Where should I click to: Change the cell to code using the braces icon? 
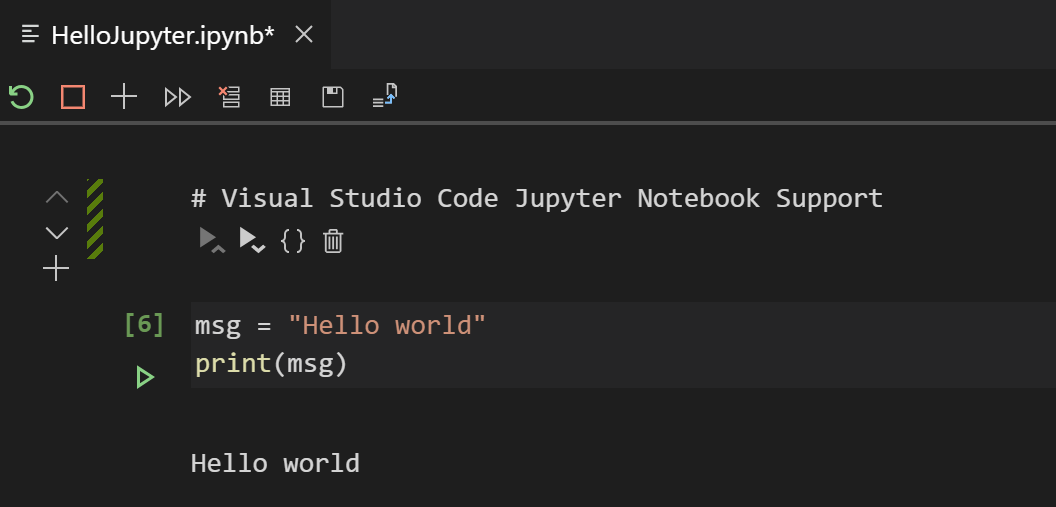(x=293, y=241)
